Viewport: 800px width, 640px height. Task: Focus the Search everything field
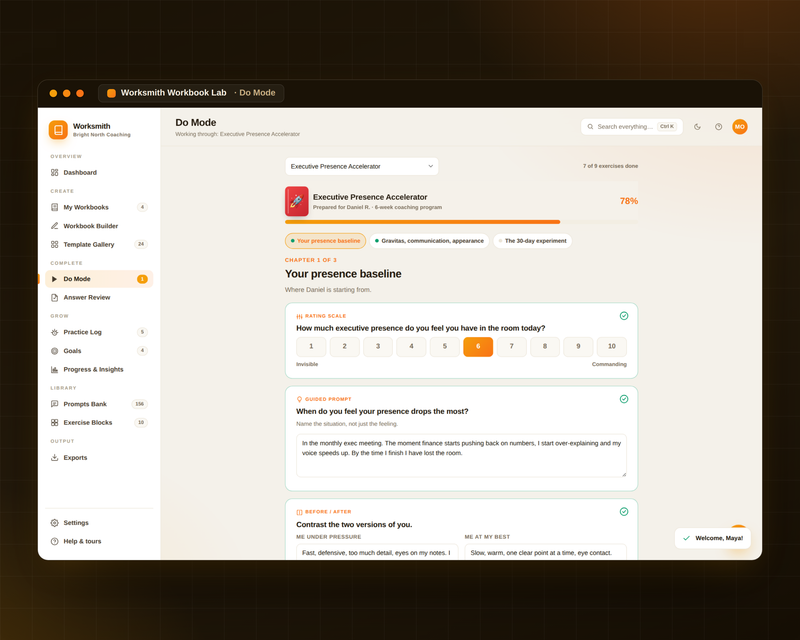click(x=632, y=127)
